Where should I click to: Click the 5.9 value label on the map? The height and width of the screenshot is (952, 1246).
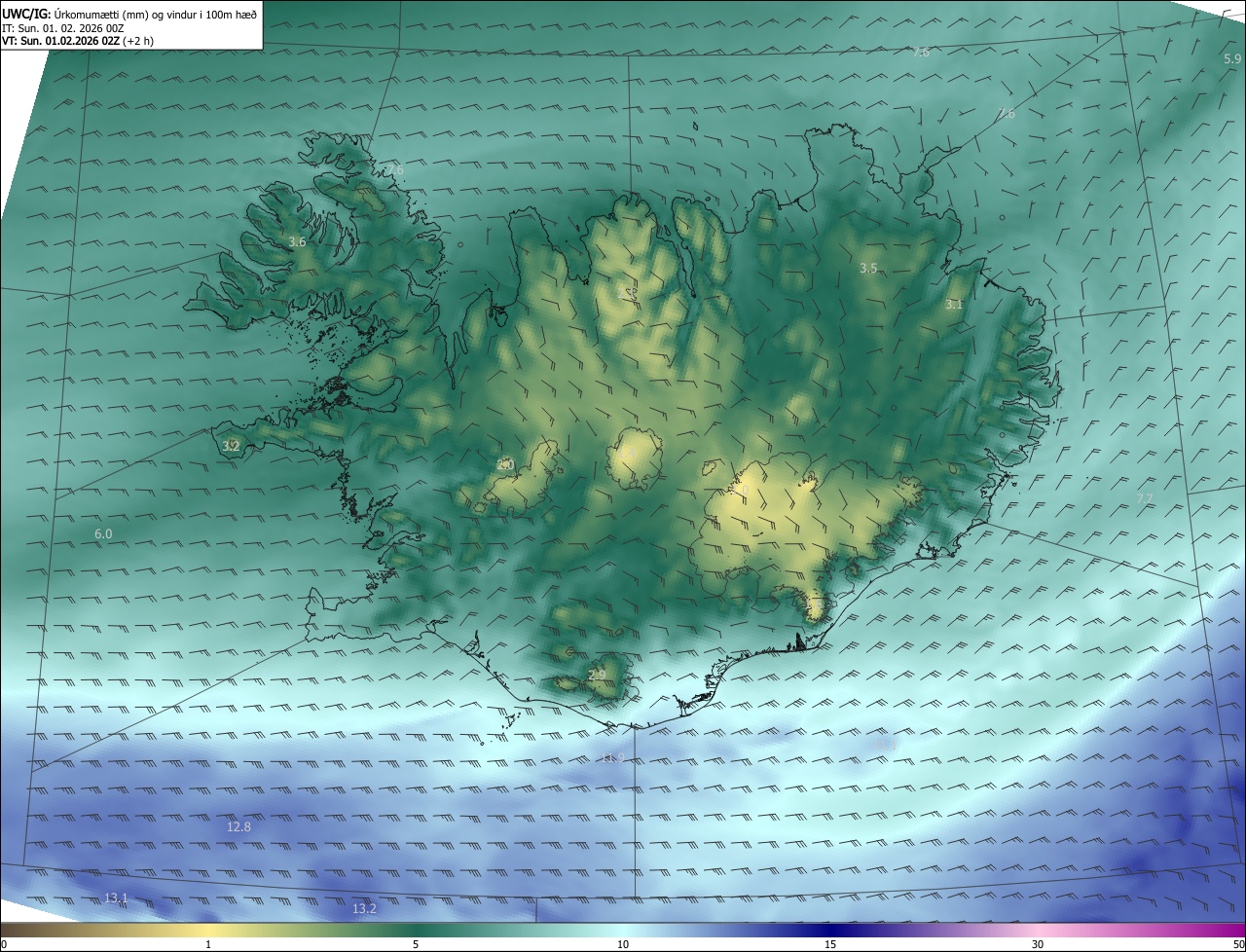coord(1232,59)
